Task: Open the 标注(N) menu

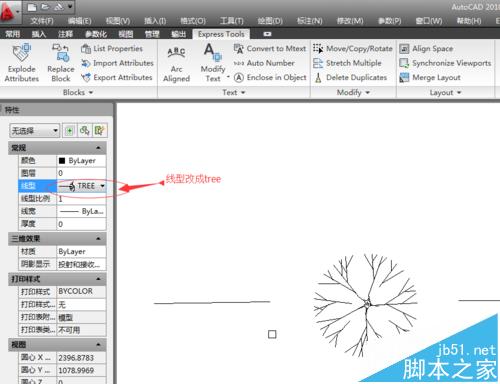Action: [x=310, y=21]
